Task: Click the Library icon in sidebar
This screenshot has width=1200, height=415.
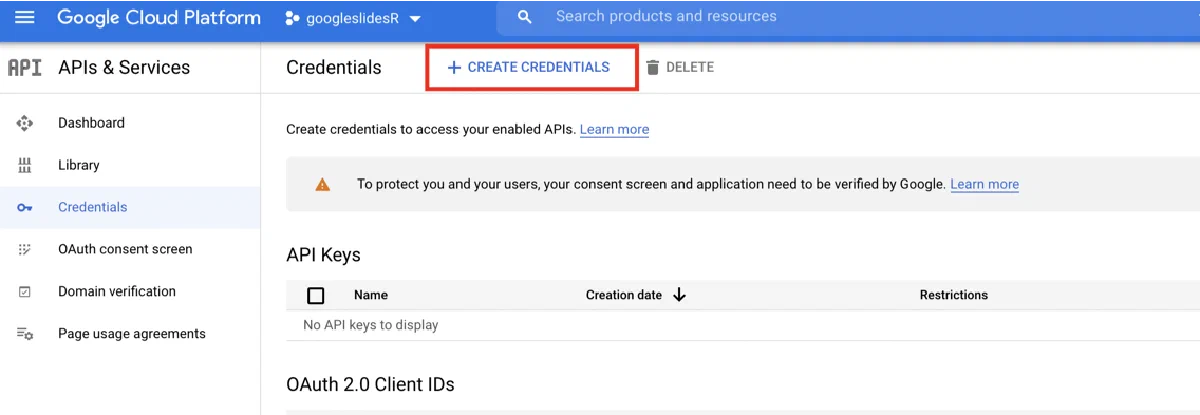Action: click(25, 165)
